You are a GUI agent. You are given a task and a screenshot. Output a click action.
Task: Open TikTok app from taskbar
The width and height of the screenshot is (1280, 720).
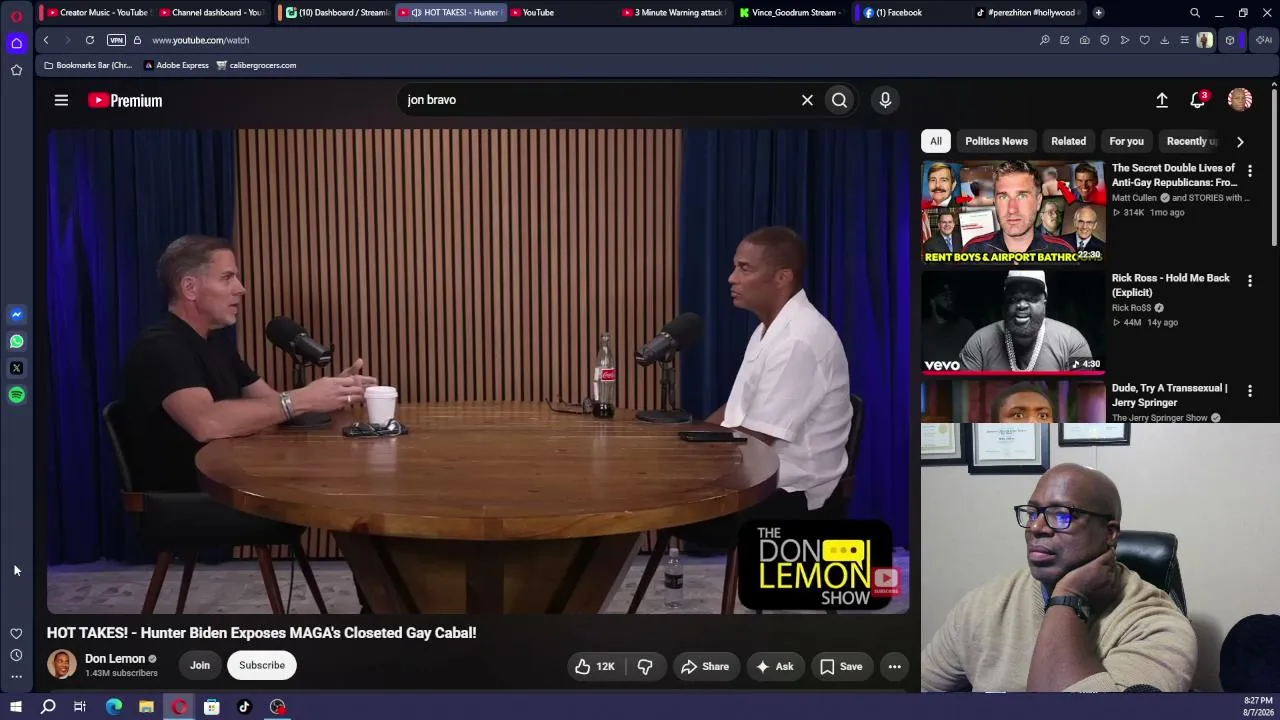point(244,707)
